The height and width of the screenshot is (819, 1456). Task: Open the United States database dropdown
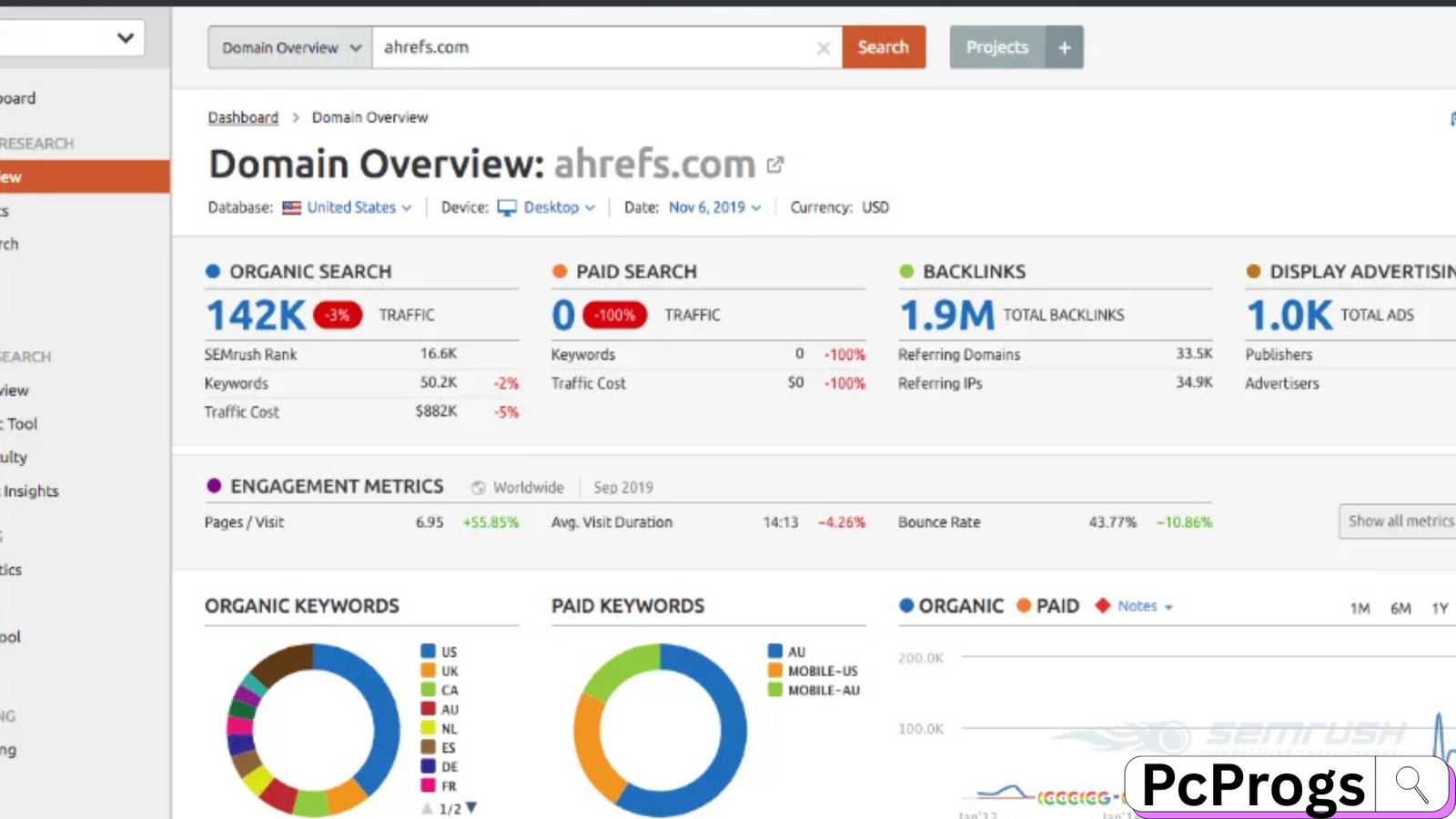(x=359, y=207)
